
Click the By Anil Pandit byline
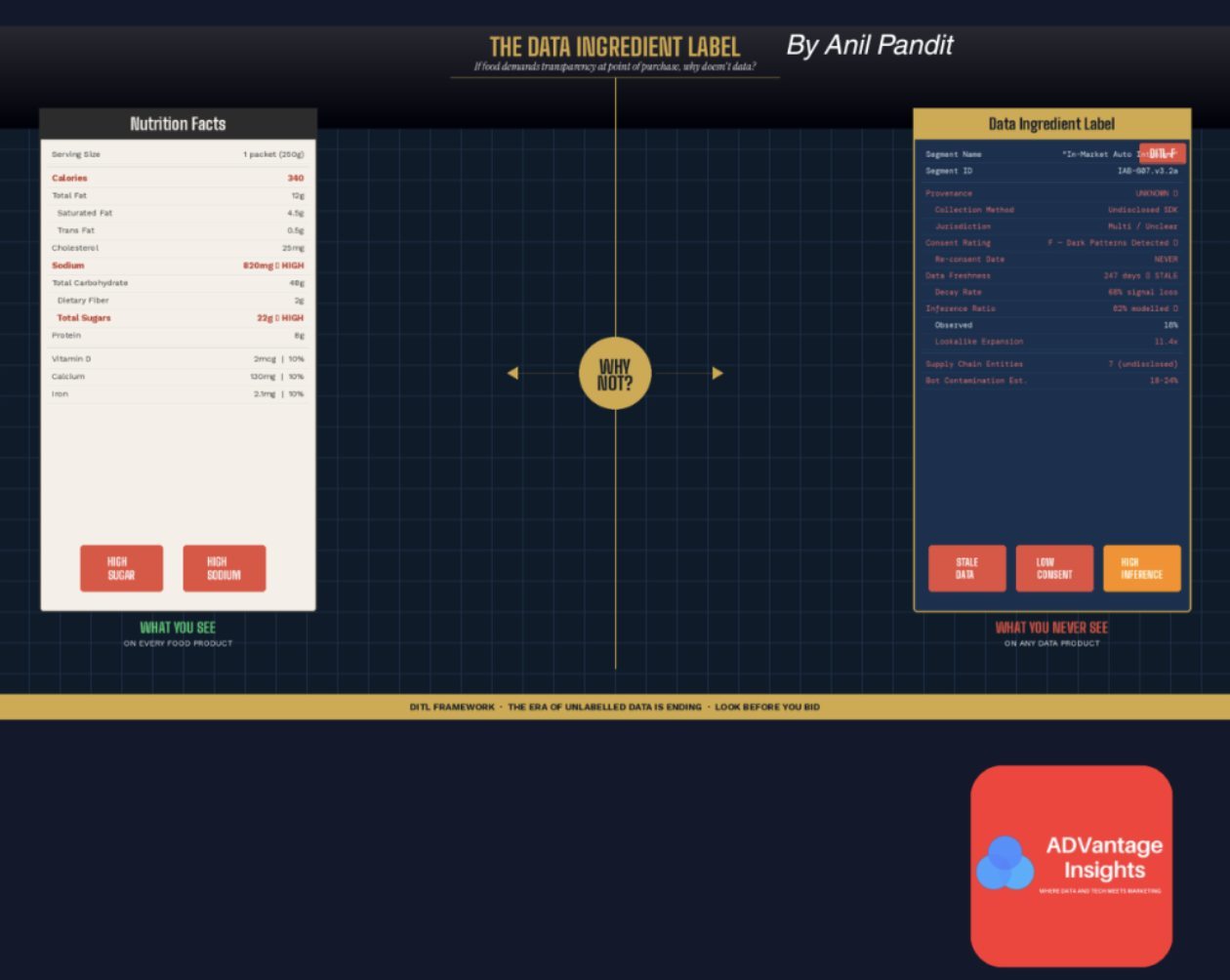tap(870, 45)
